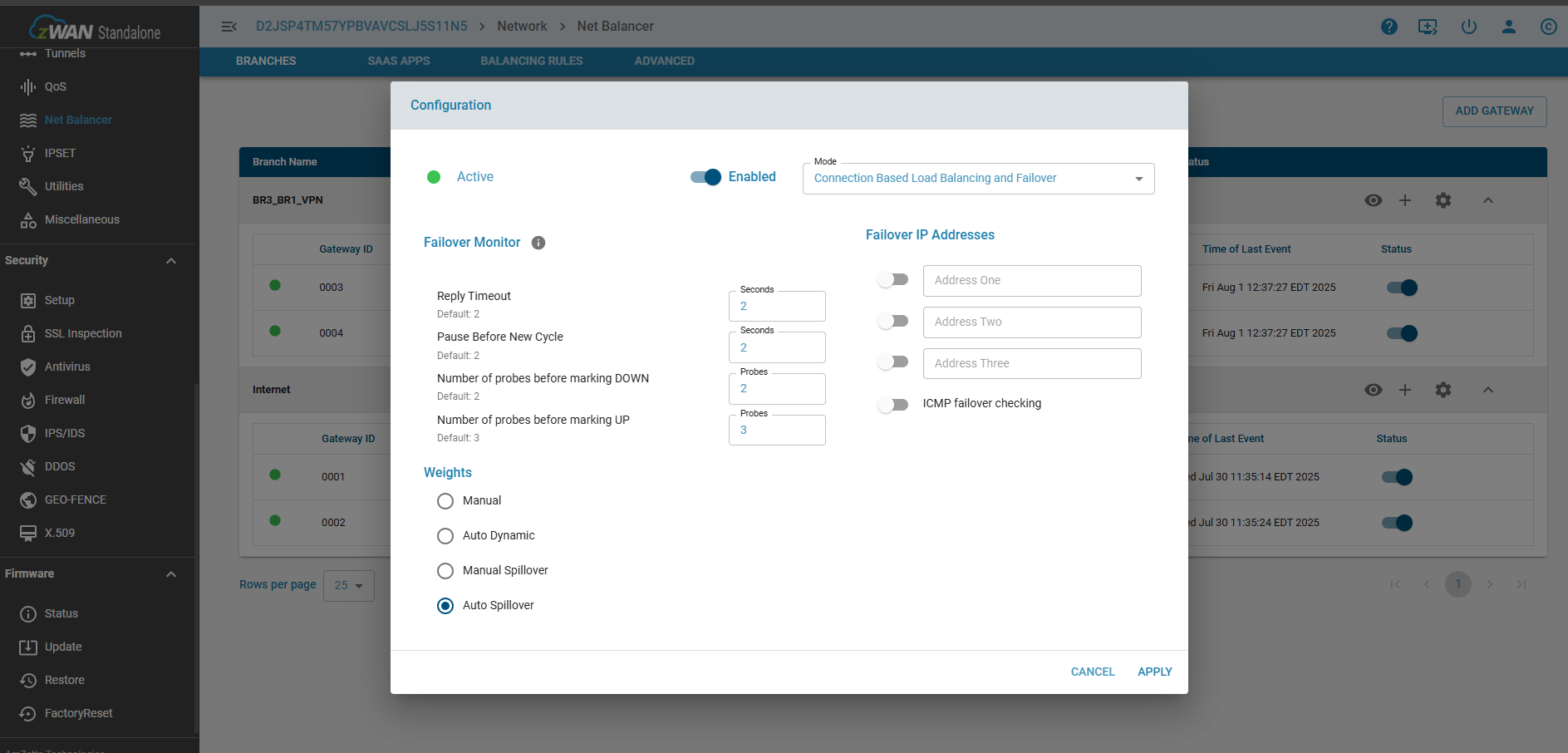Open the settings gear for BR3_BR1_VPN branch

pyautogui.click(x=1443, y=200)
